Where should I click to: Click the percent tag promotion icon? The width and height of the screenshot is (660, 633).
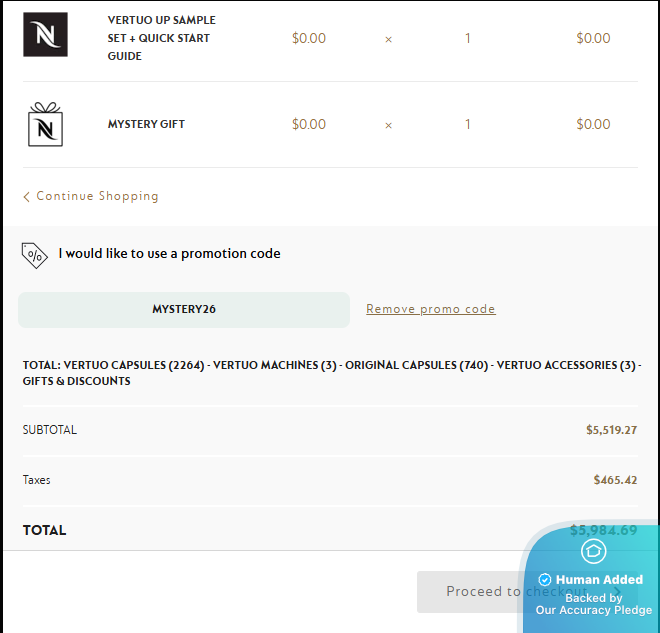pos(35,254)
